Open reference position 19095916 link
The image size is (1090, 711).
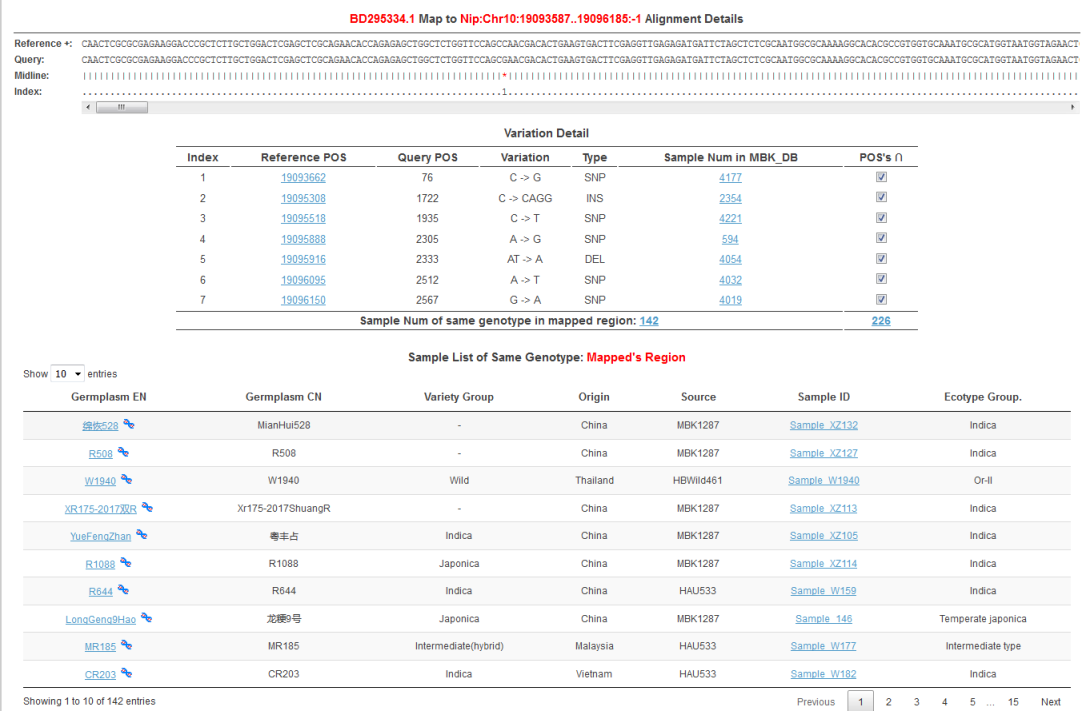303,260
